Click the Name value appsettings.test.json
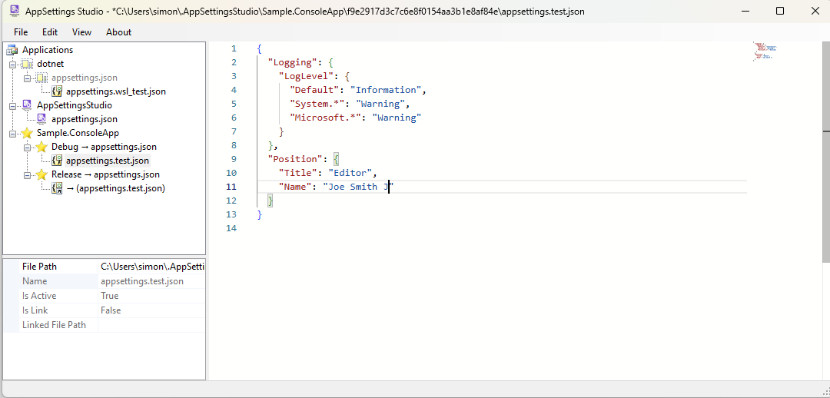 (x=142, y=281)
